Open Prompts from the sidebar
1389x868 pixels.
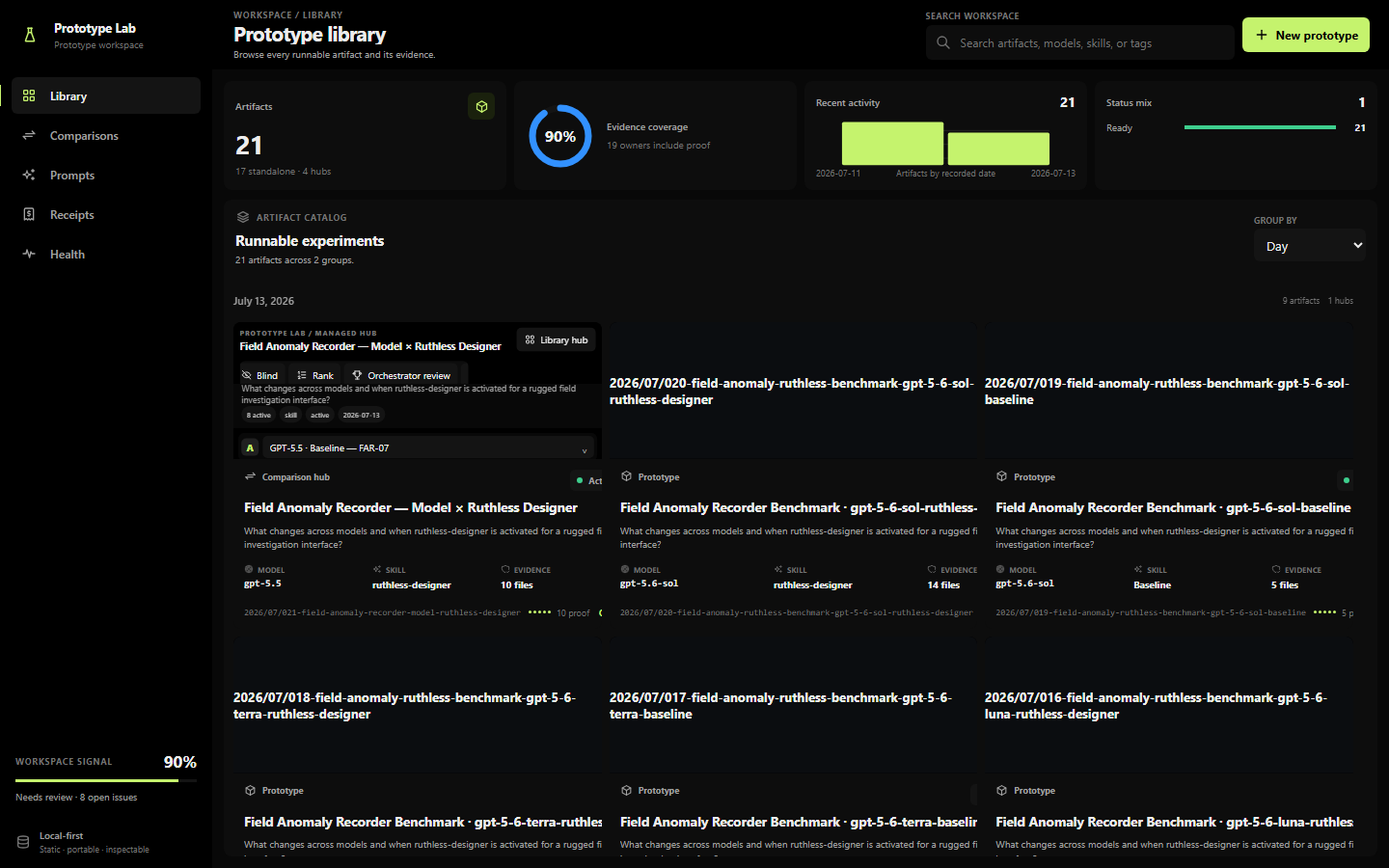point(106,175)
